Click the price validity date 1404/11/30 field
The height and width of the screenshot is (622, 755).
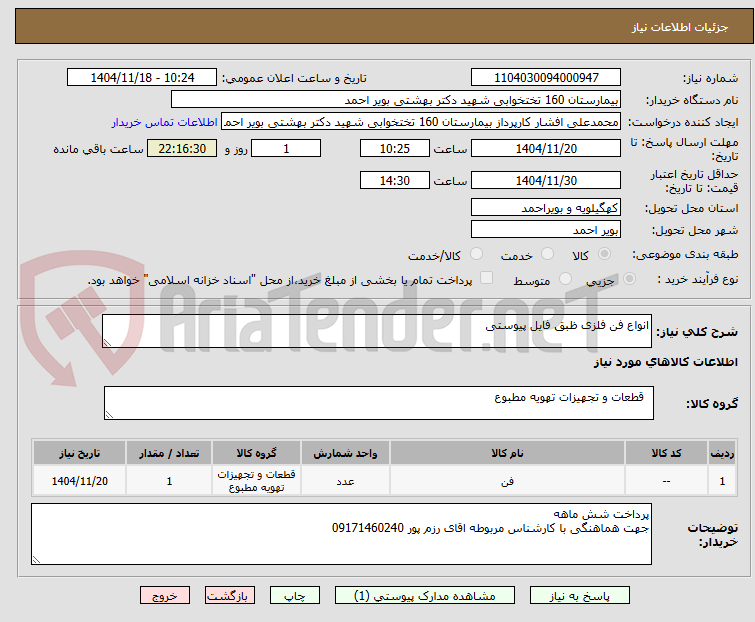point(546,180)
